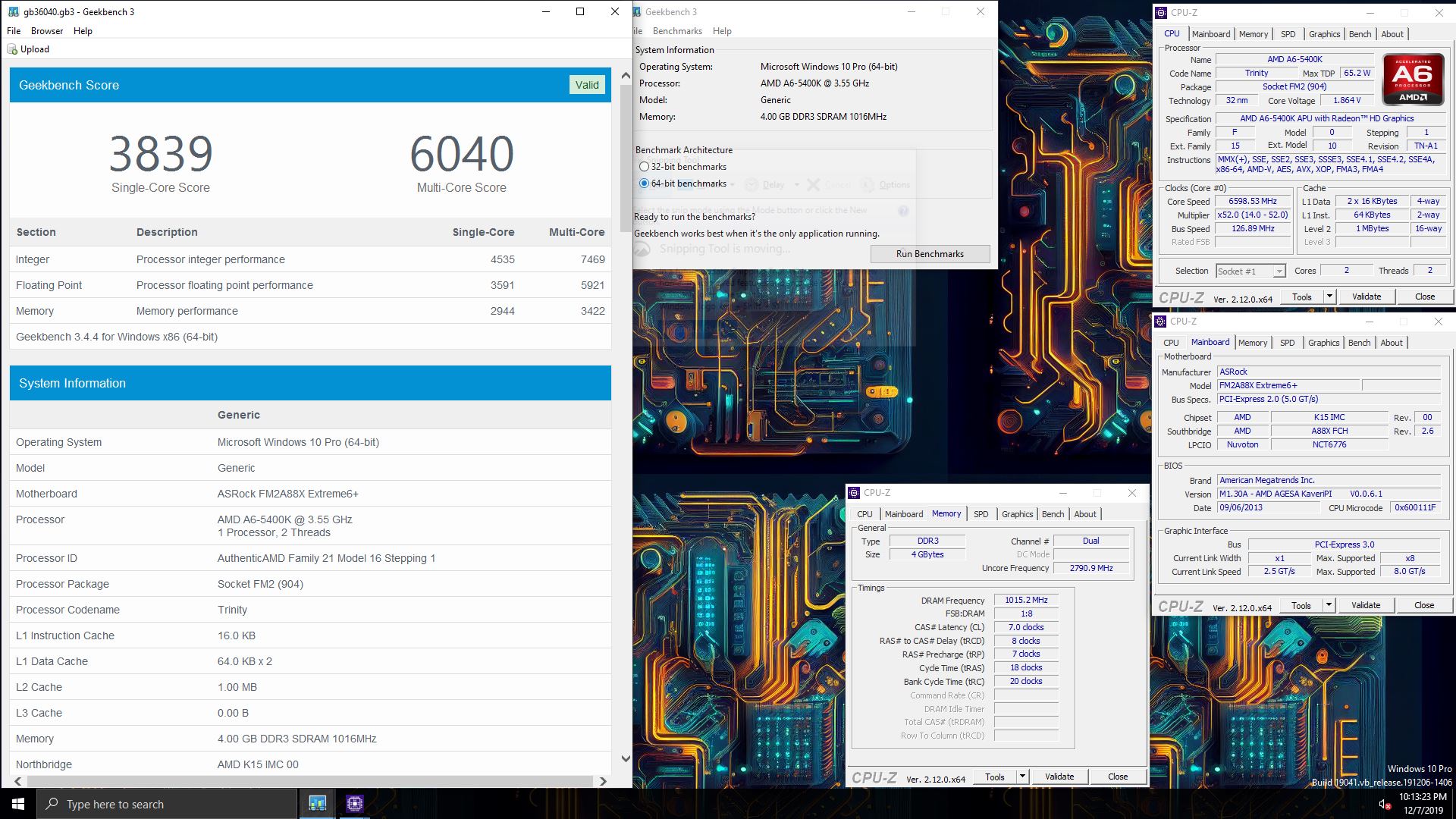Click the Processor Codename Trinity row
This screenshot has height=819, width=1456.
point(310,610)
